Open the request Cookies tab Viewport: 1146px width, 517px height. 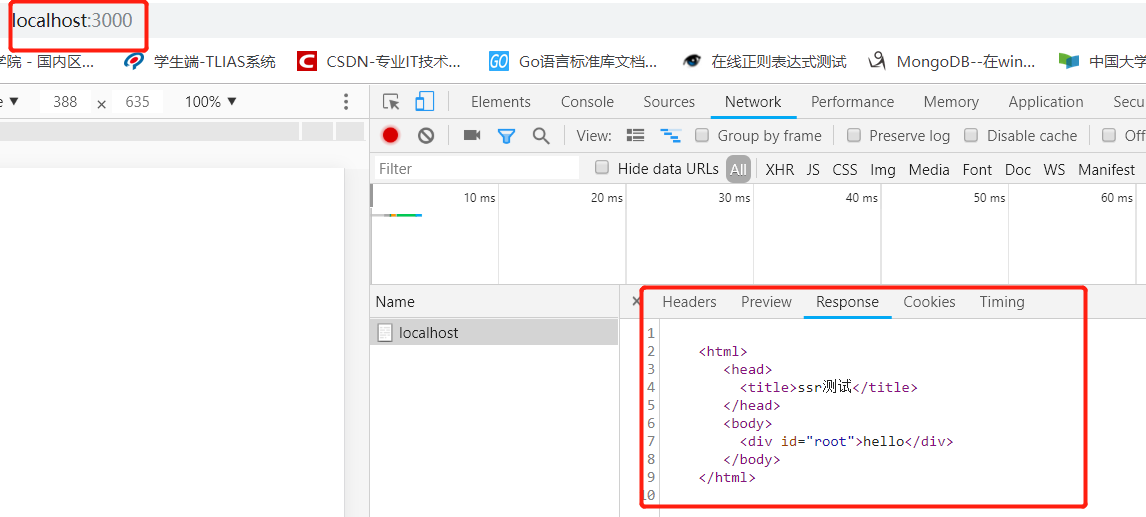(x=929, y=301)
